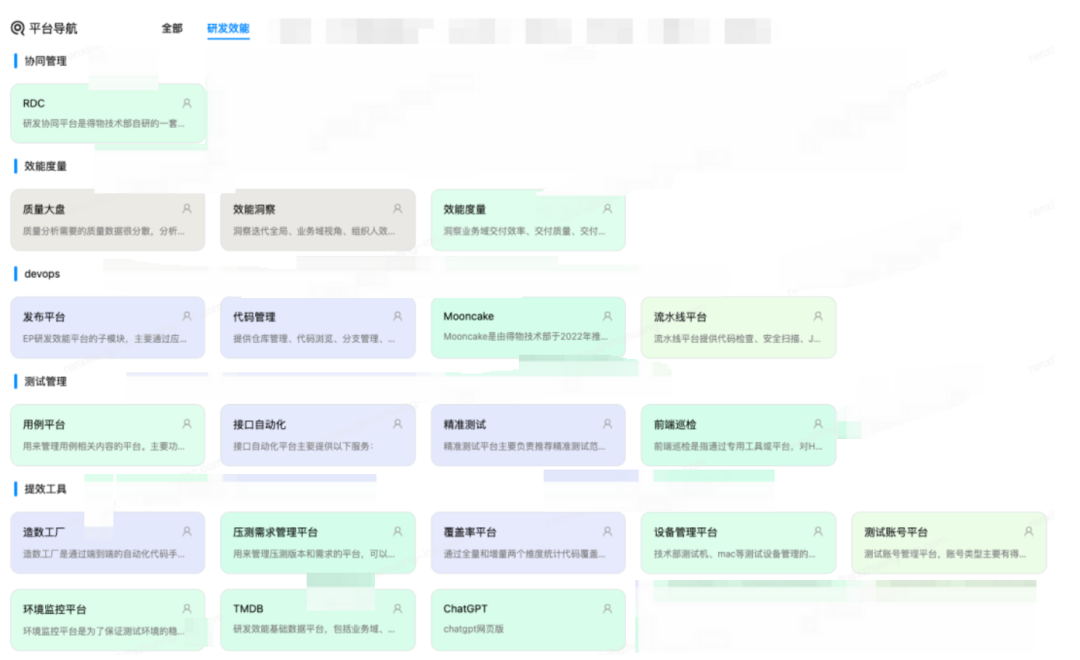This screenshot has width=1080, height=660.
Task: Click the user icon on the 精准测试 card
Action: (x=608, y=424)
